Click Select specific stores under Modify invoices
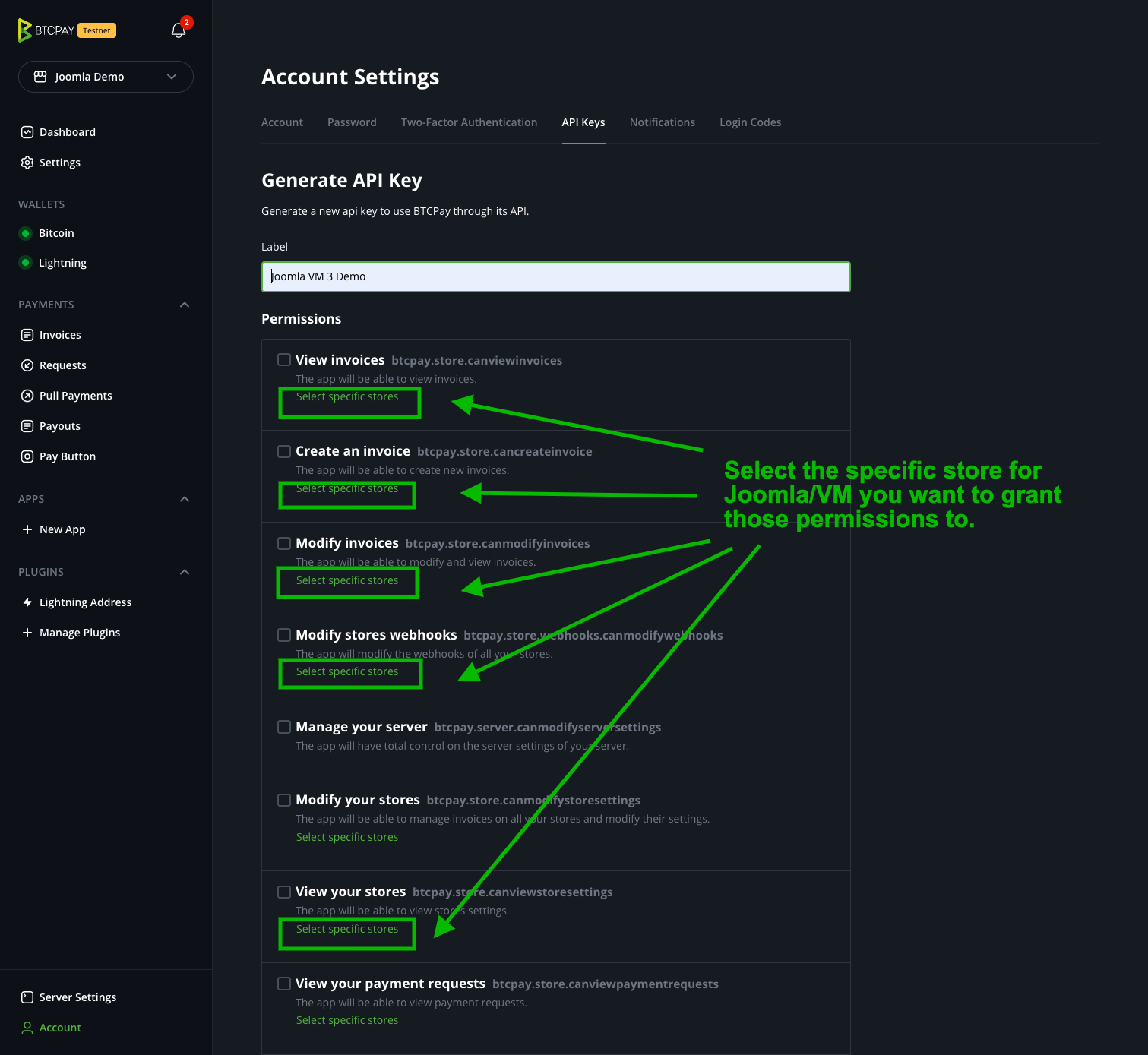Viewport: 1148px width, 1055px height. pos(346,580)
